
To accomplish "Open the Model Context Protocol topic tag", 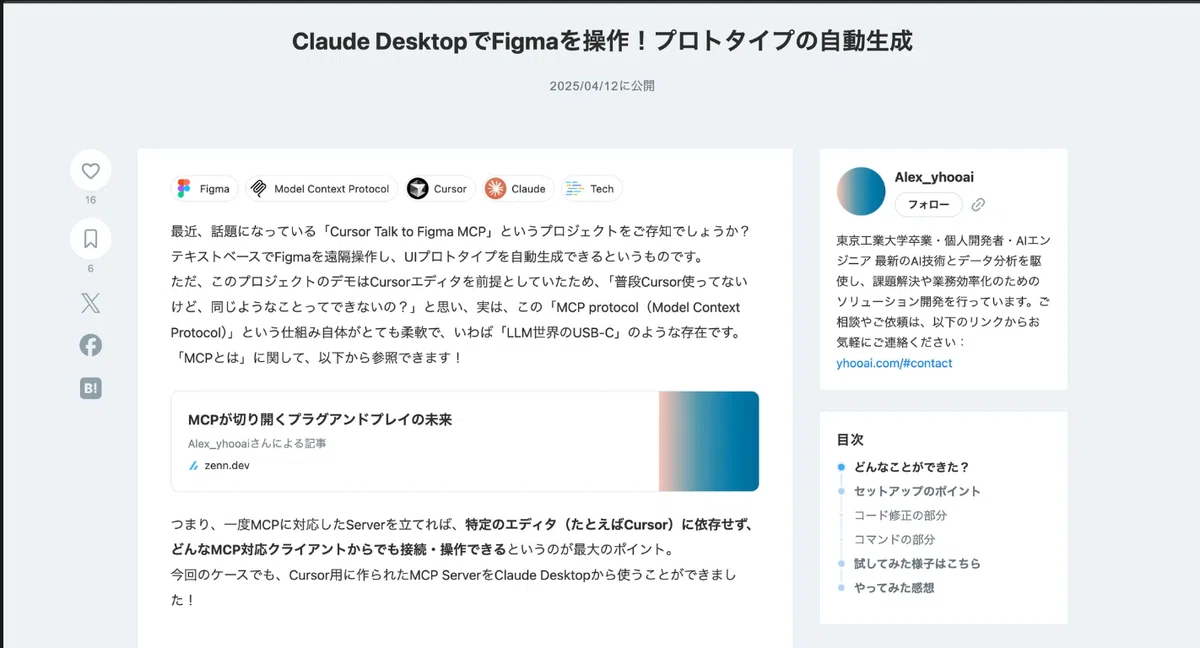I will point(322,189).
